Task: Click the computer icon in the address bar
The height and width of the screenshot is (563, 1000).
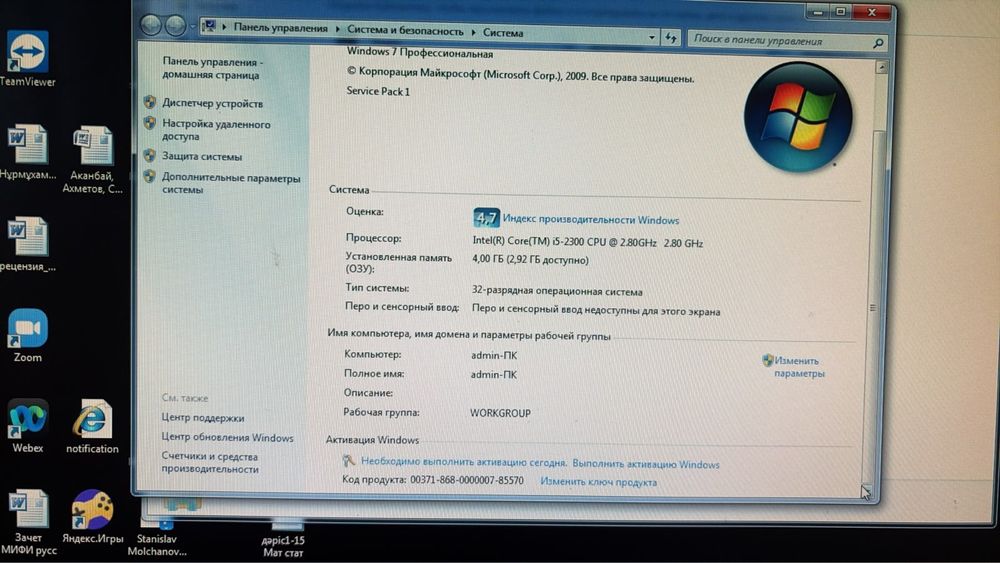Action: (x=208, y=26)
